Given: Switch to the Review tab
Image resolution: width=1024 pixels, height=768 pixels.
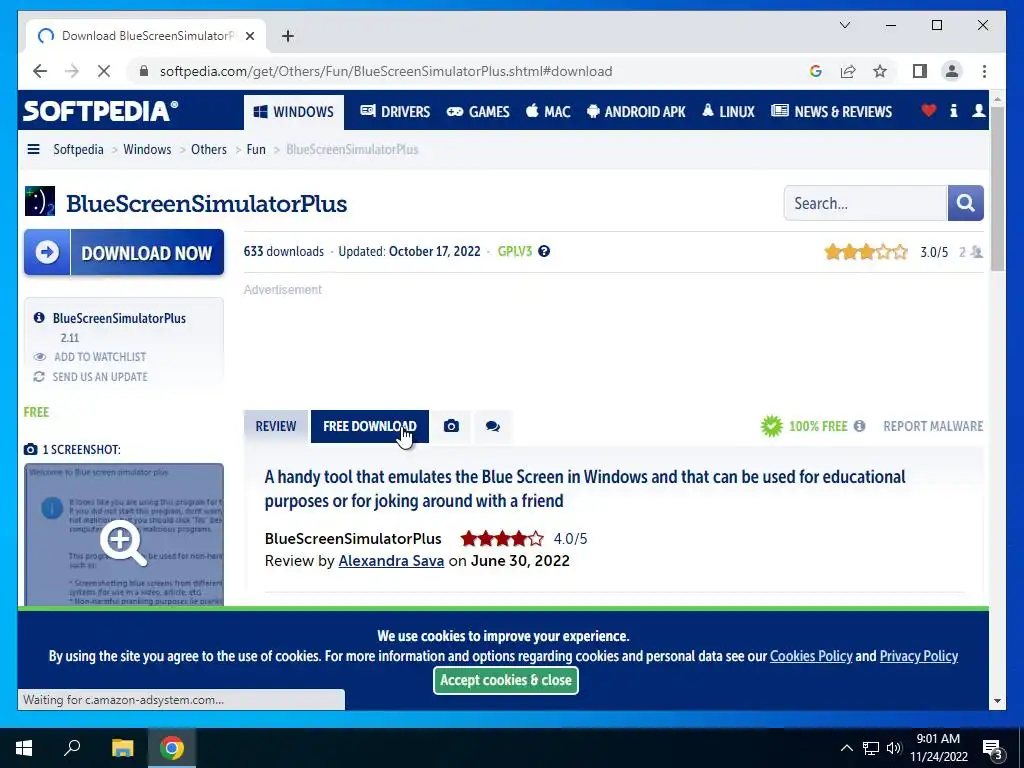Looking at the screenshot, I should click(276, 426).
